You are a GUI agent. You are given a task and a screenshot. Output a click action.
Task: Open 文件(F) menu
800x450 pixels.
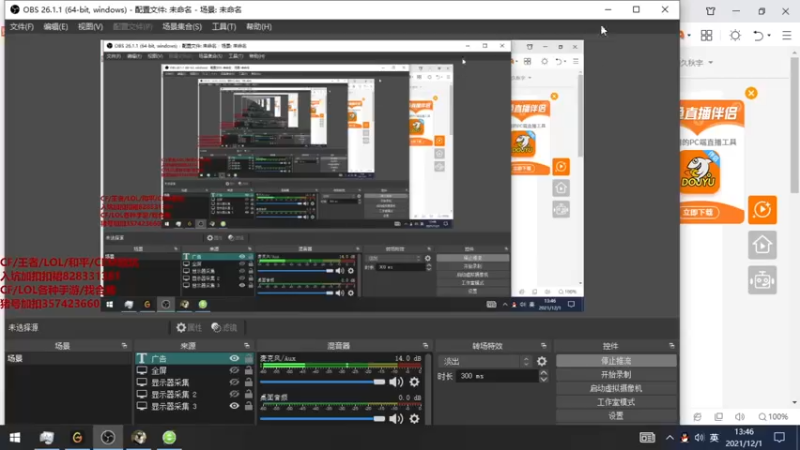(x=22, y=27)
